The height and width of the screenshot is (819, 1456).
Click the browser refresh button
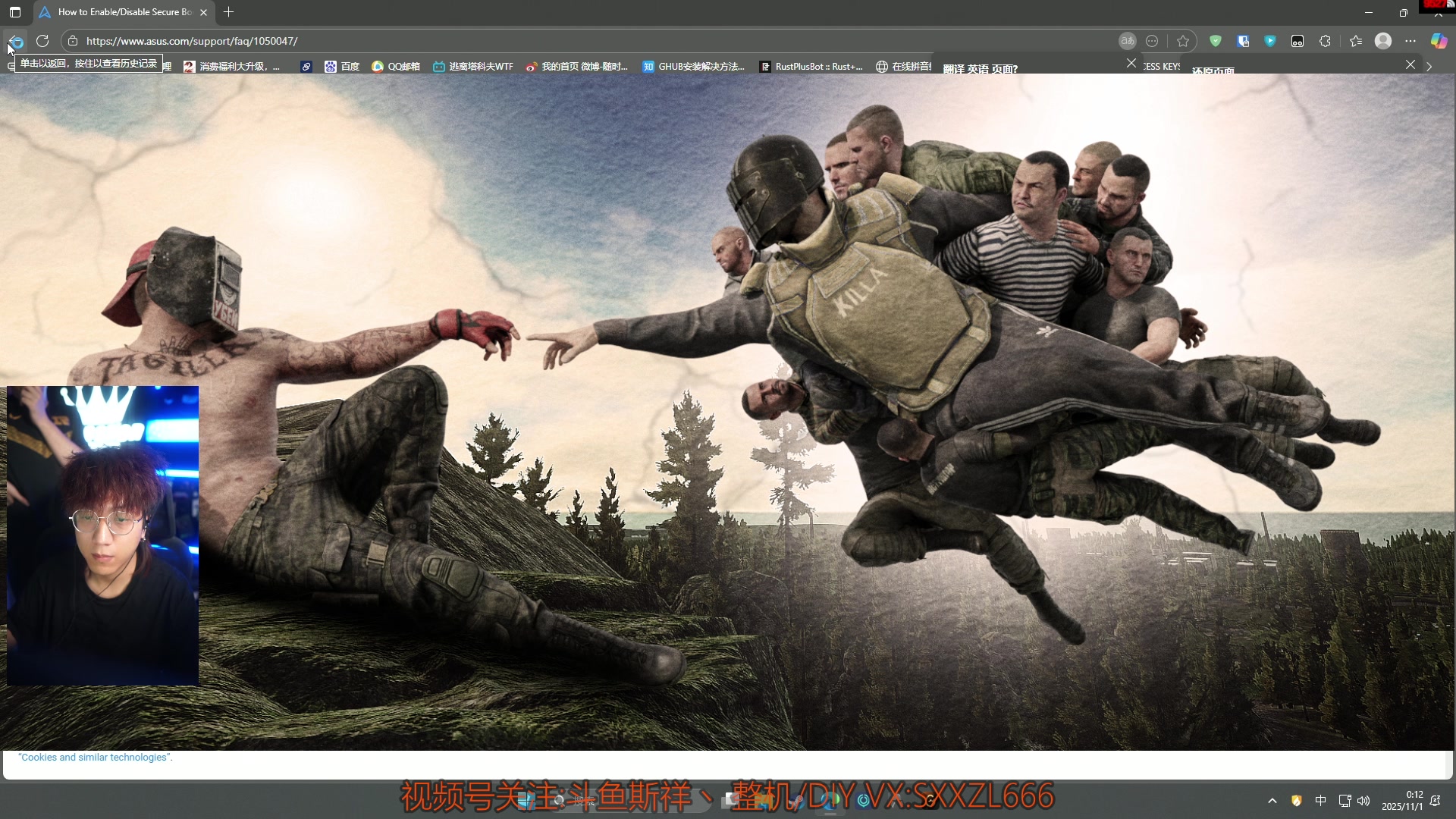pos(42,41)
